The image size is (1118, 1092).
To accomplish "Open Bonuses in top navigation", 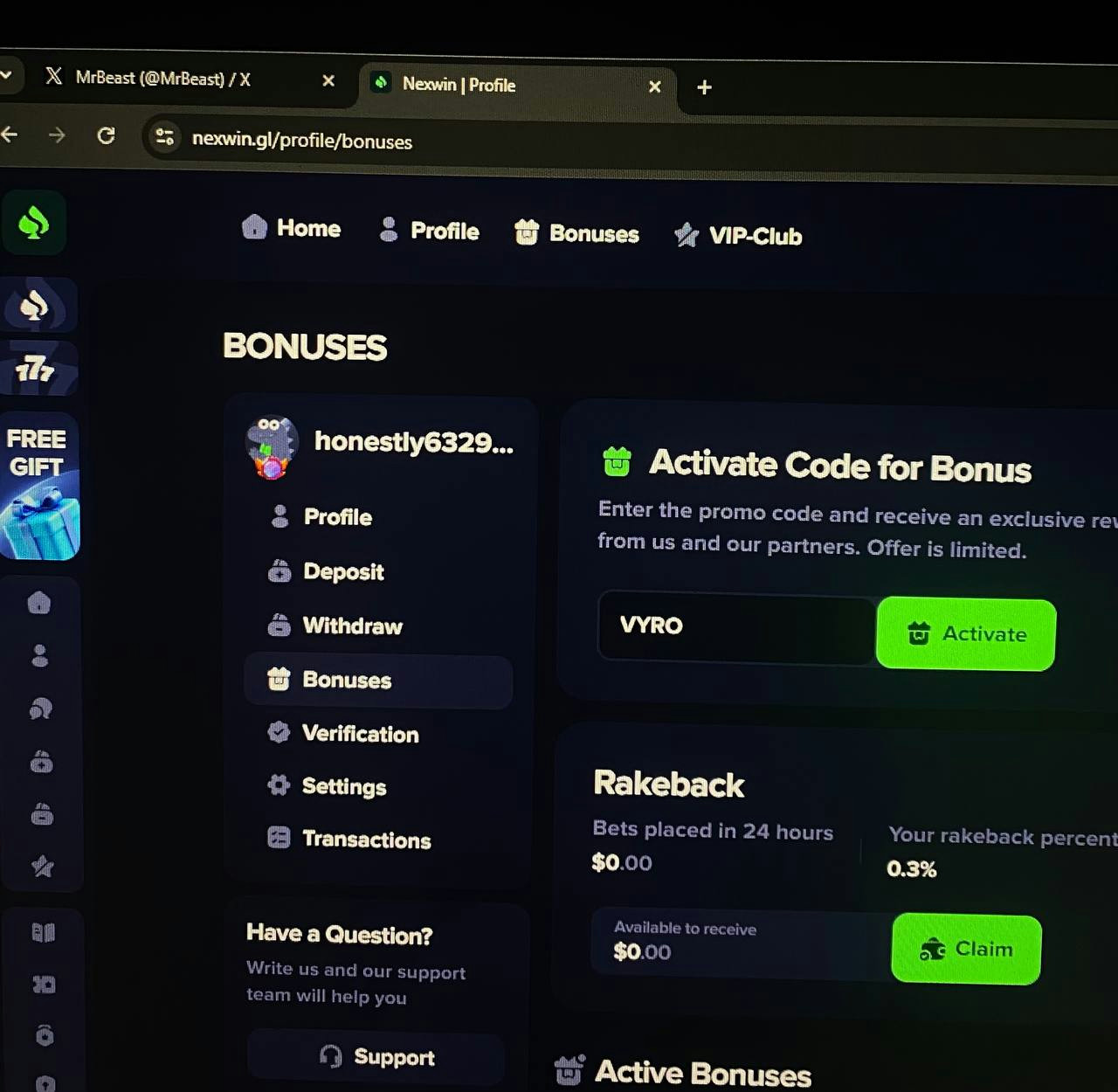I will coord(577,233).
